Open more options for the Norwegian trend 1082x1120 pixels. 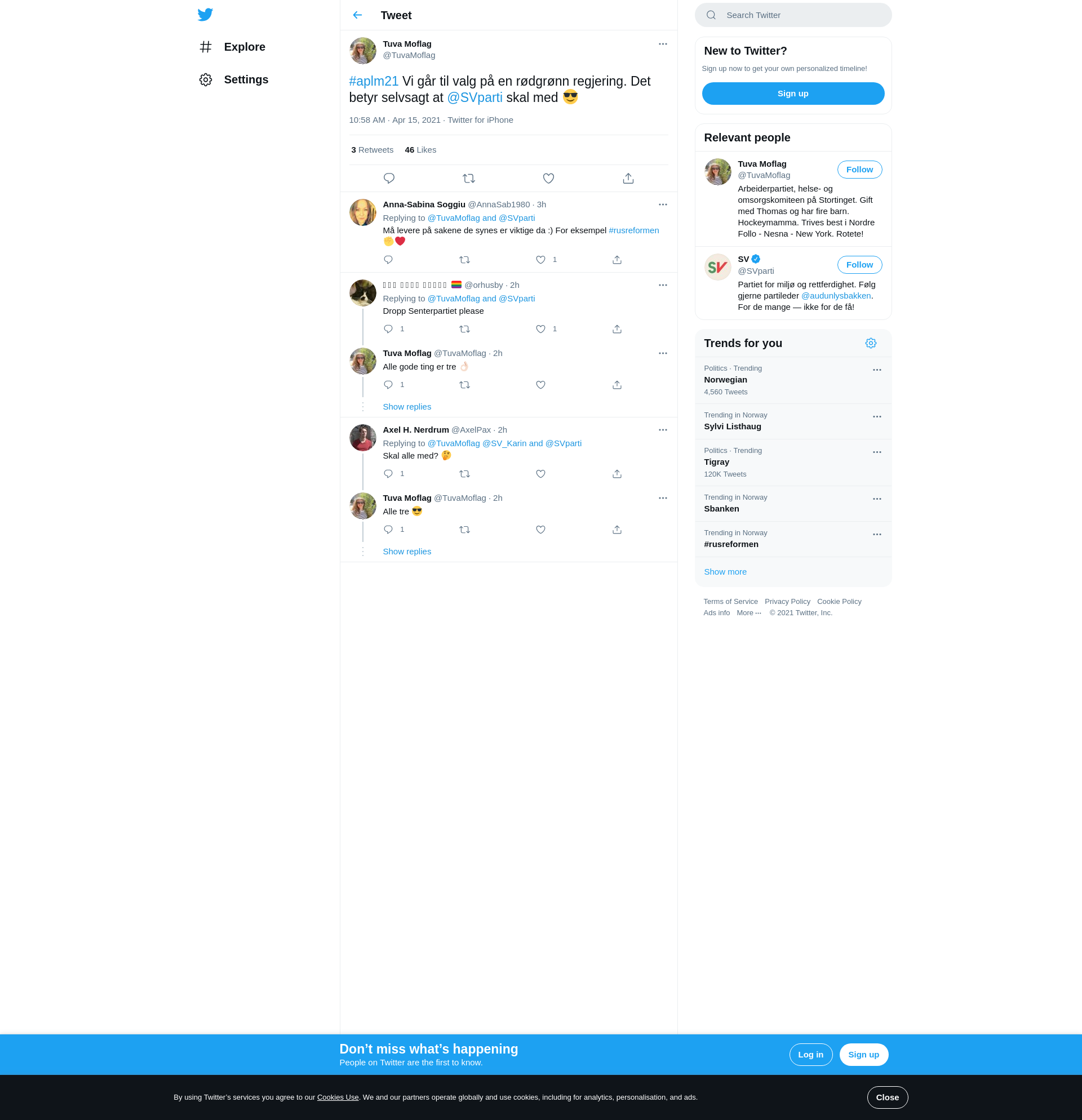877,370
